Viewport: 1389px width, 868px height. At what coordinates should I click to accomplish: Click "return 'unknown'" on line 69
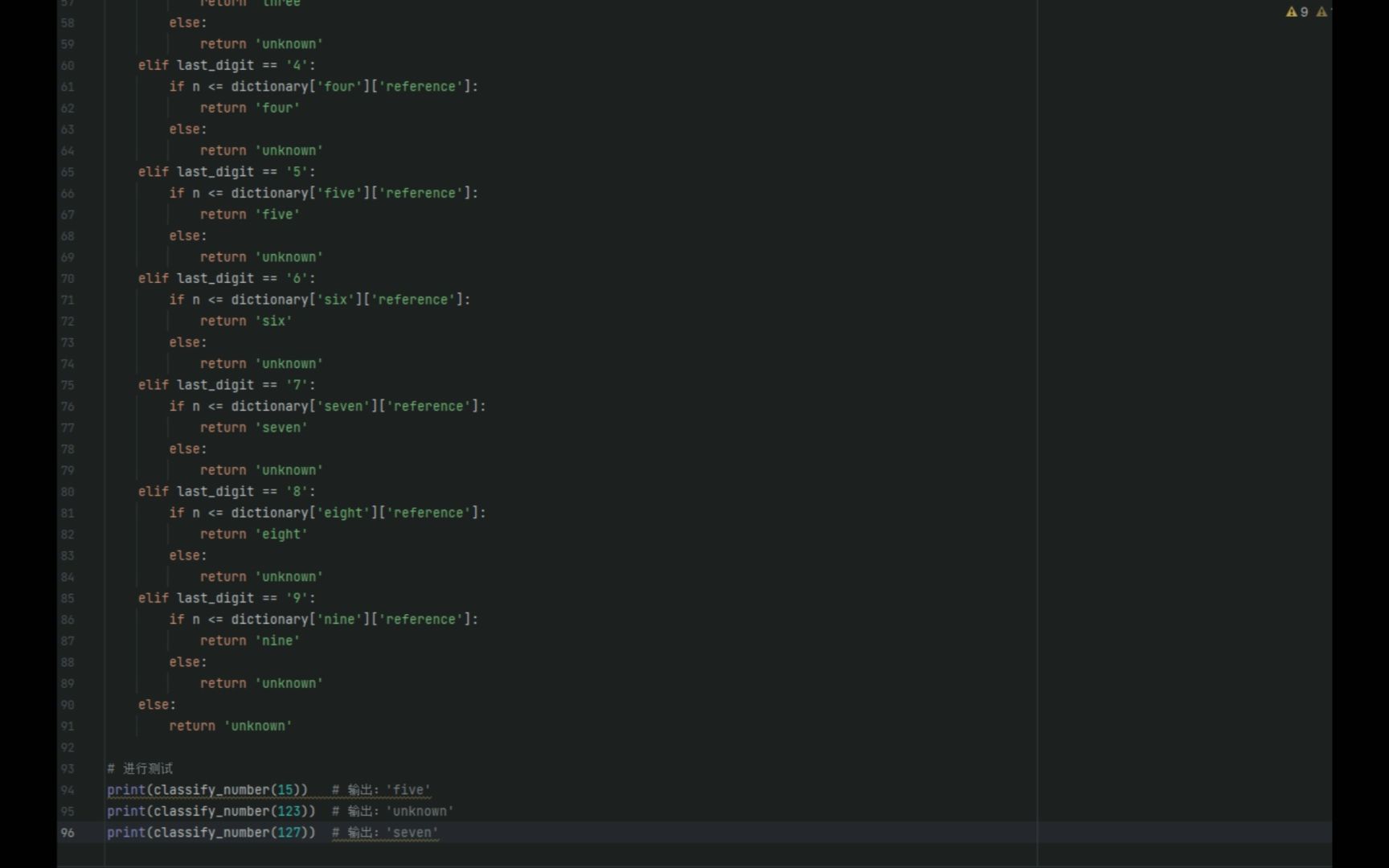[261, 257]
